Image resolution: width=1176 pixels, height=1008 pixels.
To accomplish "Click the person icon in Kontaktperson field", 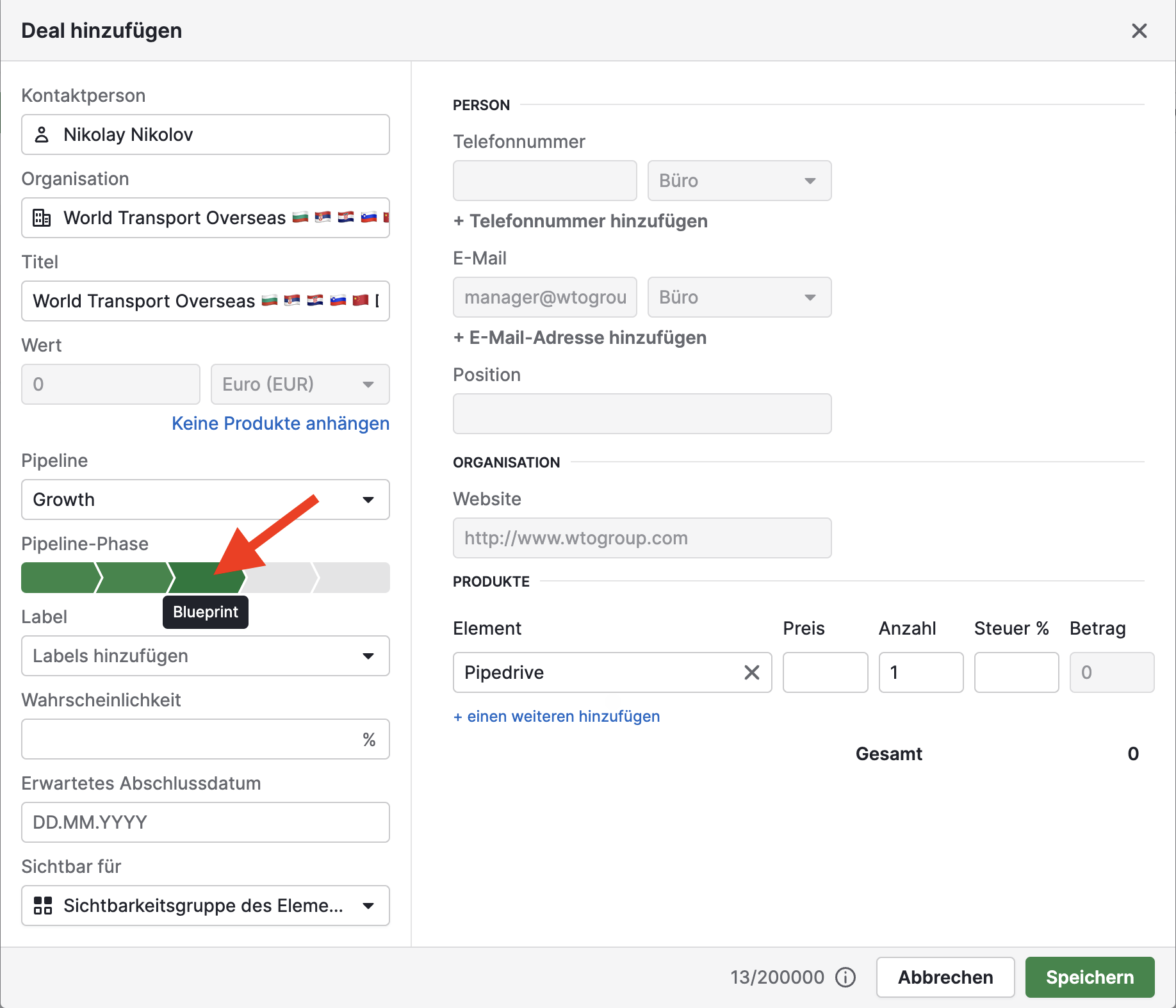I will click(x=42, y=134).
